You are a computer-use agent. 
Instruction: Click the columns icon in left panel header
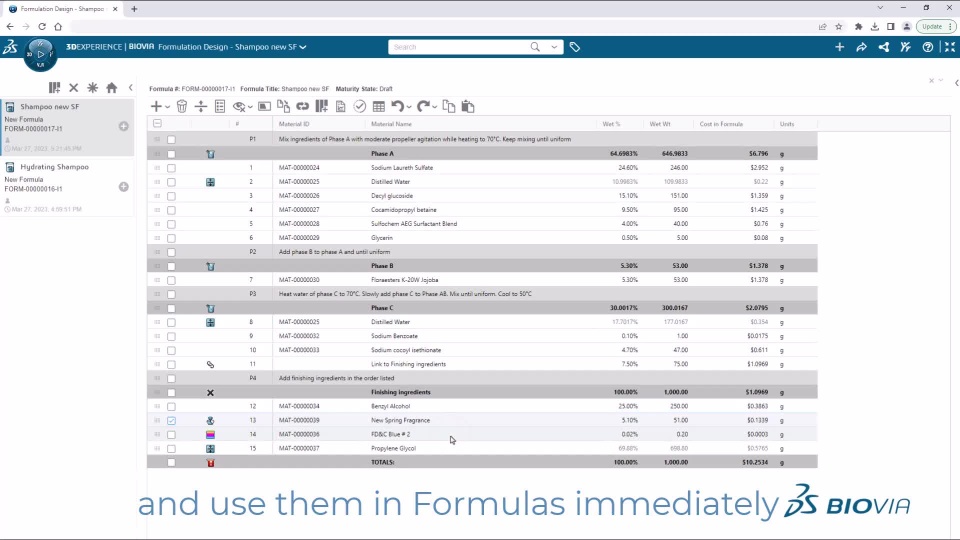click(54, 88)
